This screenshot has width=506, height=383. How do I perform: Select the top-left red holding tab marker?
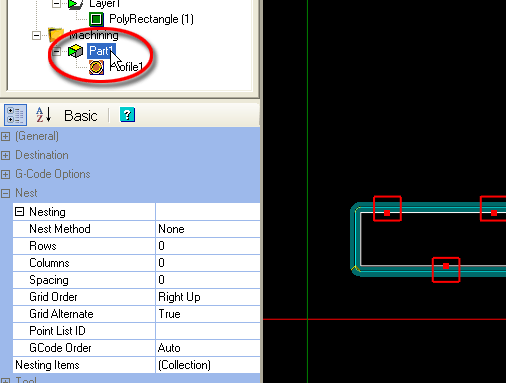(387, 209)
